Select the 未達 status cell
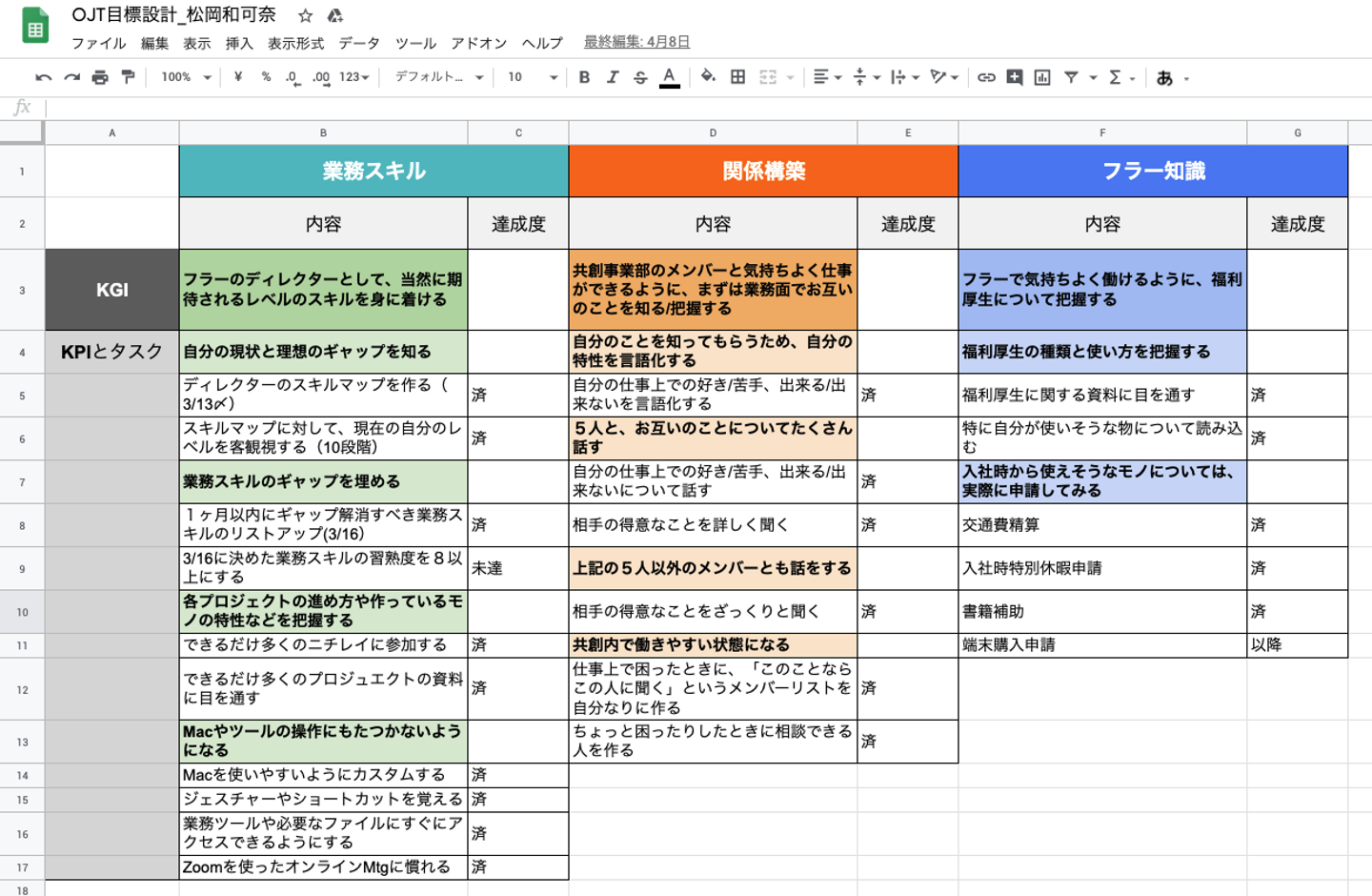The height and width of the screenshot is (896, 1372). (x=518, y=568)
